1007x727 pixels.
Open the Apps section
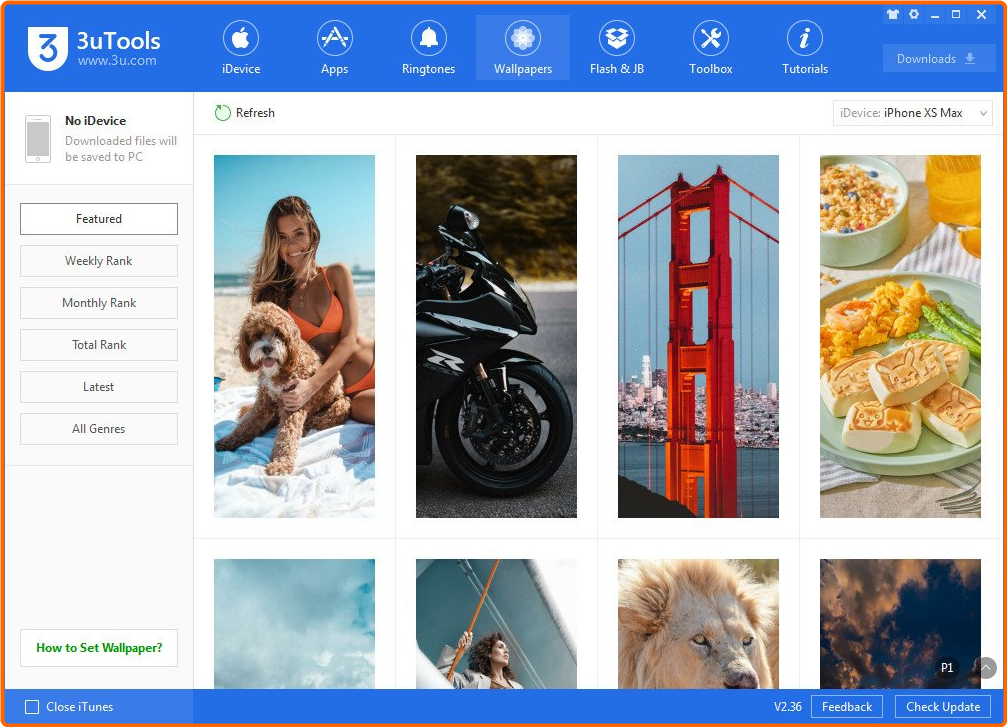click(x=335, y=48)
